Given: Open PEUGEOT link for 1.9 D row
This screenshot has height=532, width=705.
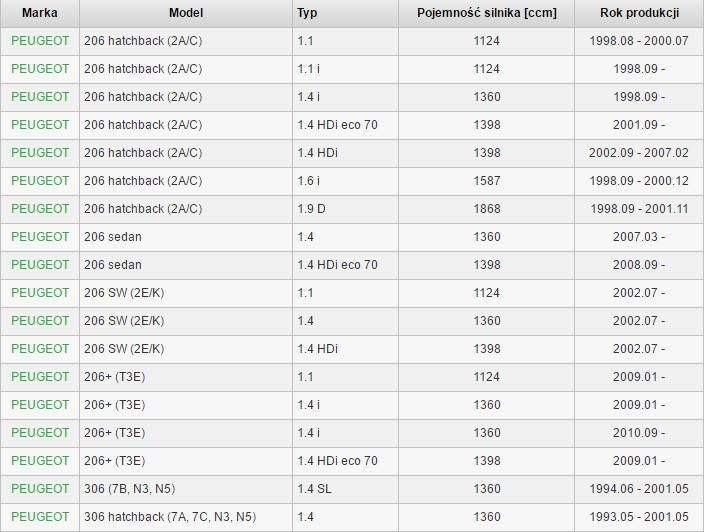Looking at the screenshot, I should point(40,209).
